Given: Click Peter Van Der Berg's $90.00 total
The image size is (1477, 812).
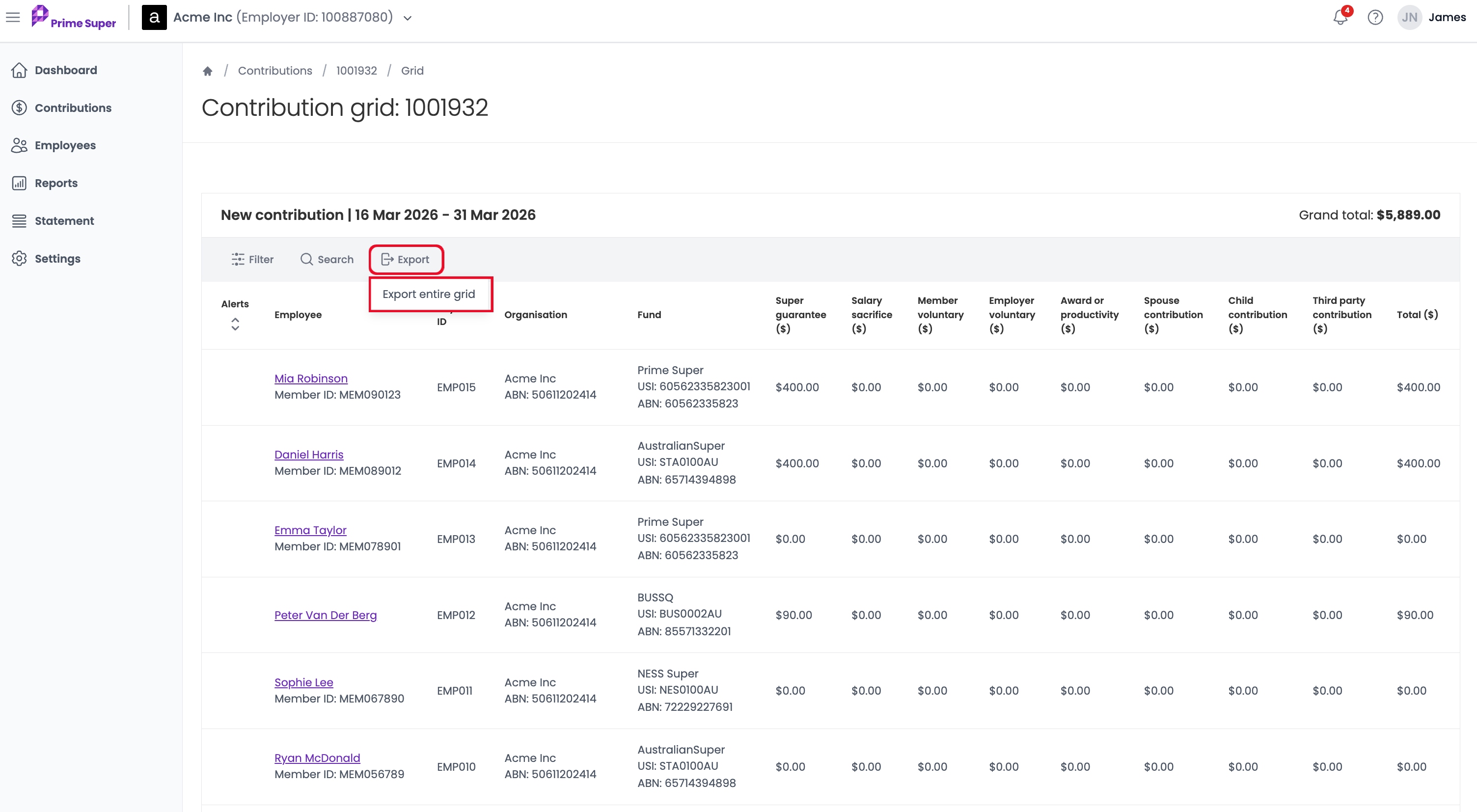Looking at the screenshot, I should point(1415,615).
